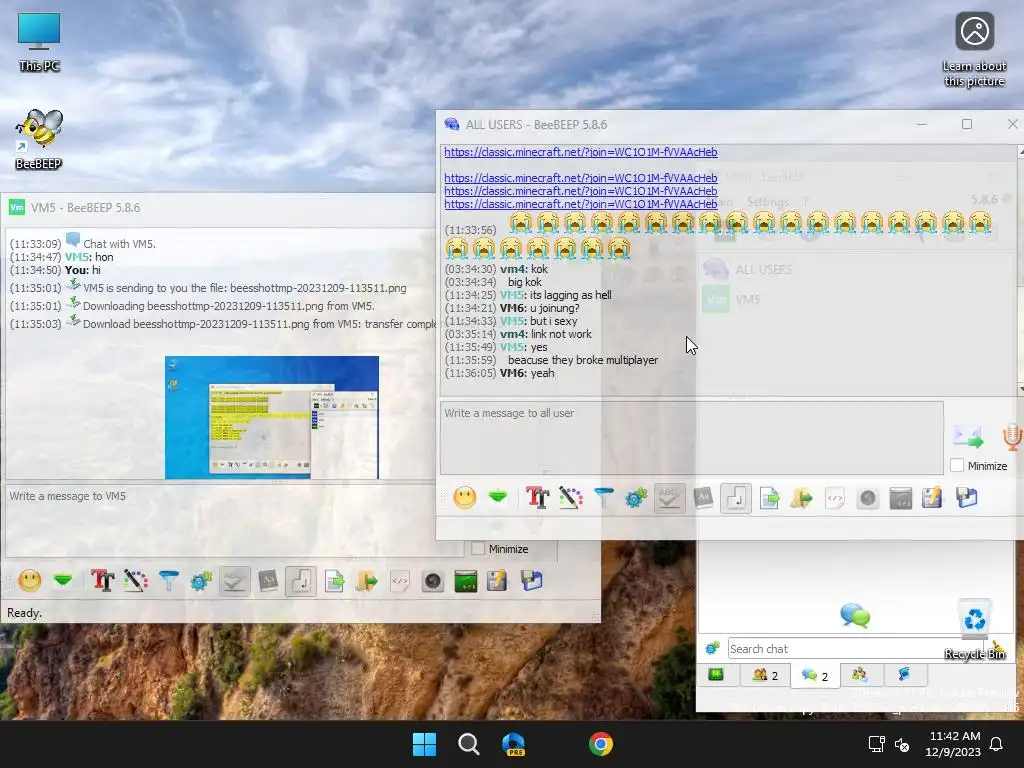
Task: Click scroll-up arrow of ALL USERS chat
Action: pyautogui.click(x=1020, y=152)
